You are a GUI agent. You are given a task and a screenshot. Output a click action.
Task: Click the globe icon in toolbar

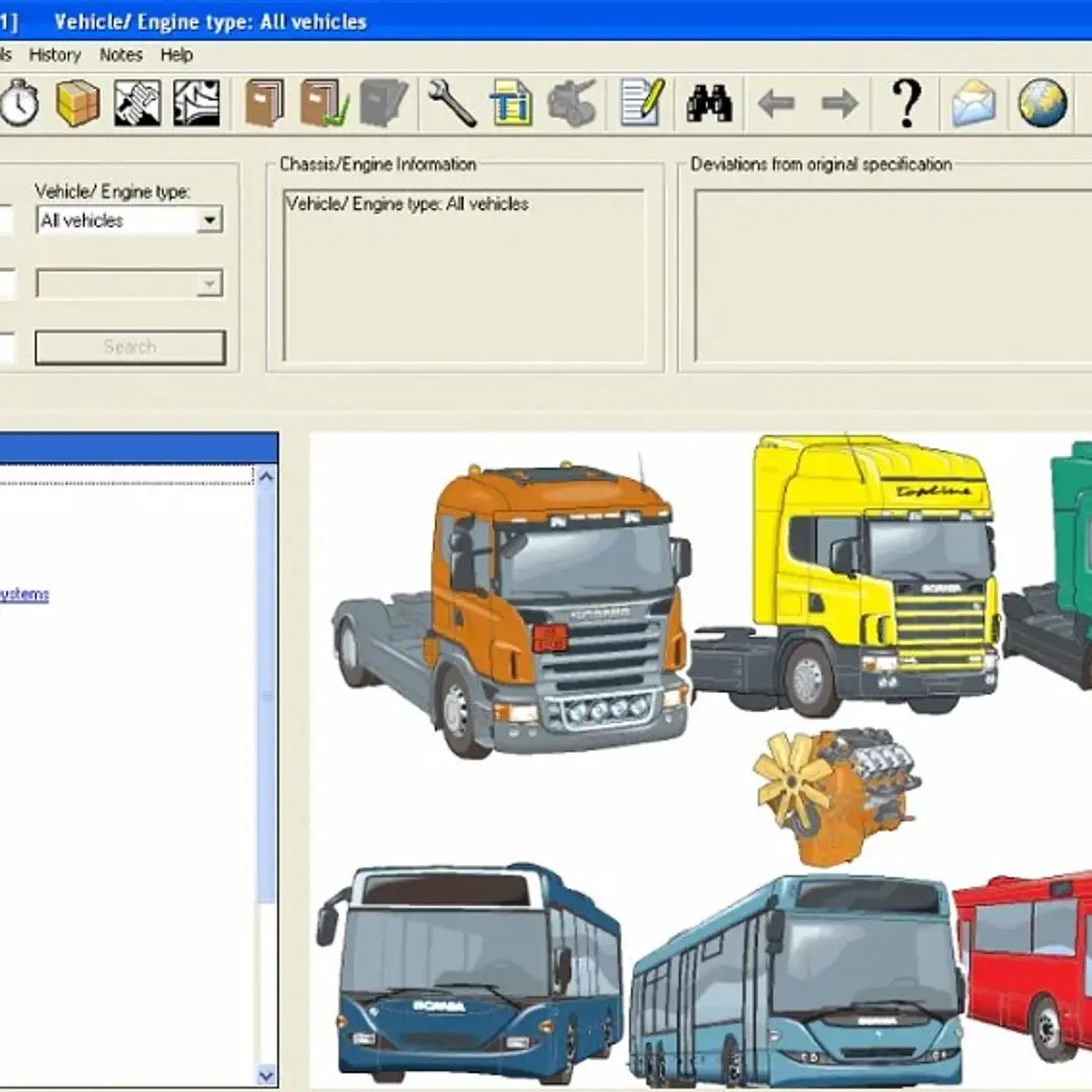pos(1042,103)
